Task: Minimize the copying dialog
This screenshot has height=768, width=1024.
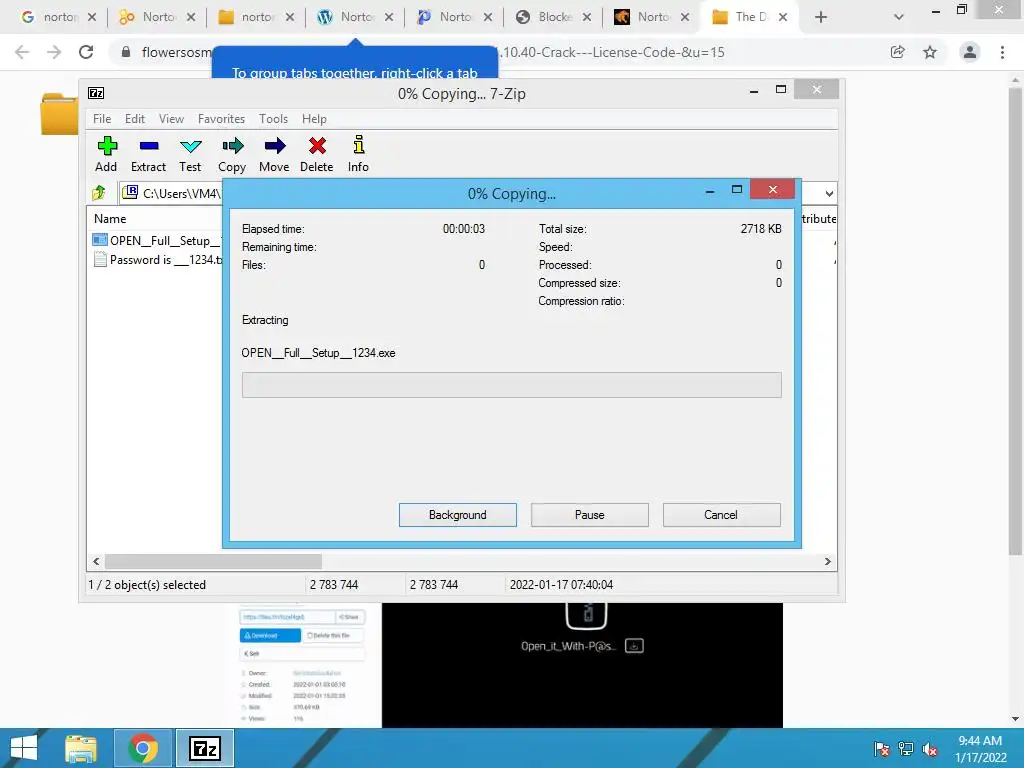Action: point(710,191)
